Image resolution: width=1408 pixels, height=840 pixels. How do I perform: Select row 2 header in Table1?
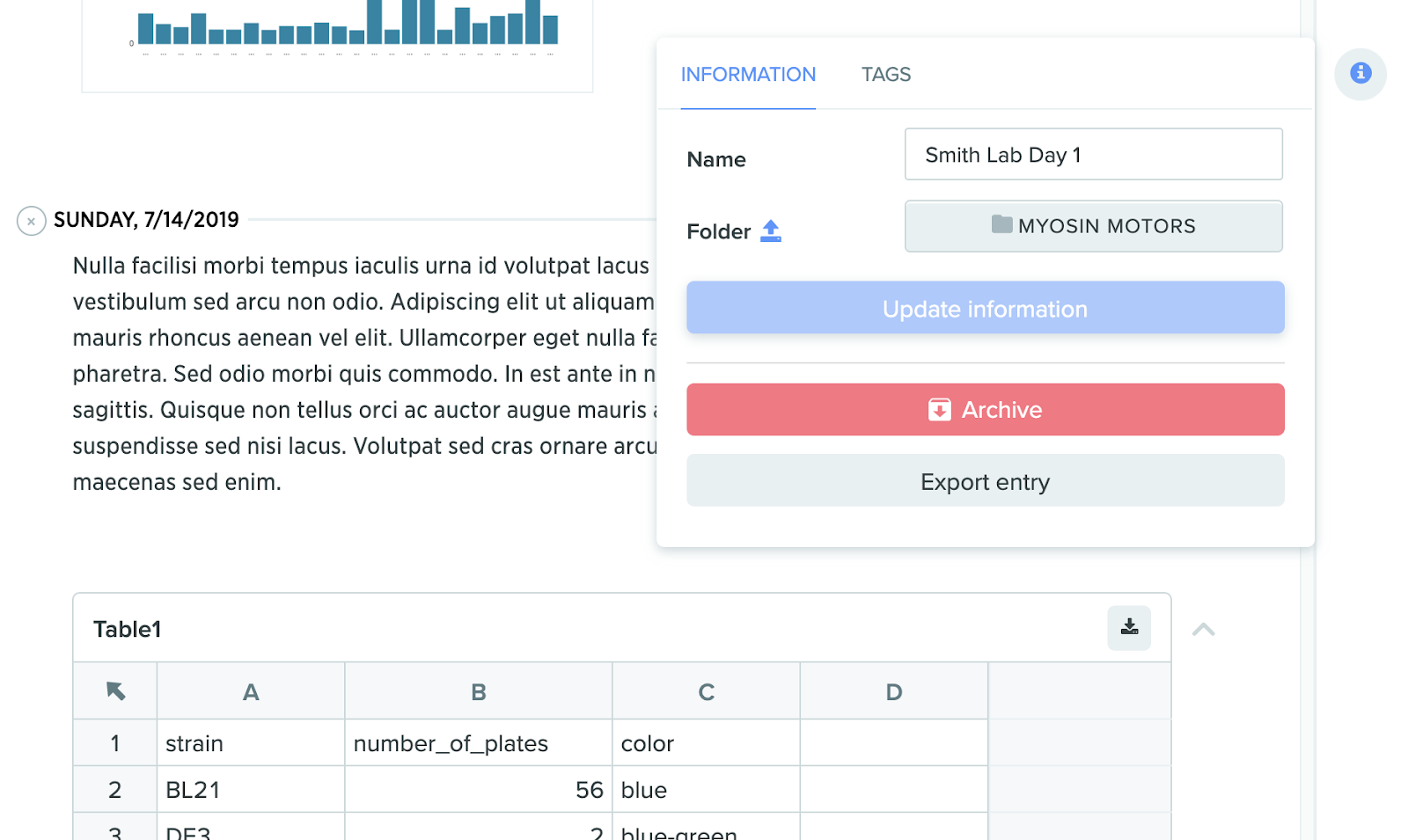tap(115, 790)
